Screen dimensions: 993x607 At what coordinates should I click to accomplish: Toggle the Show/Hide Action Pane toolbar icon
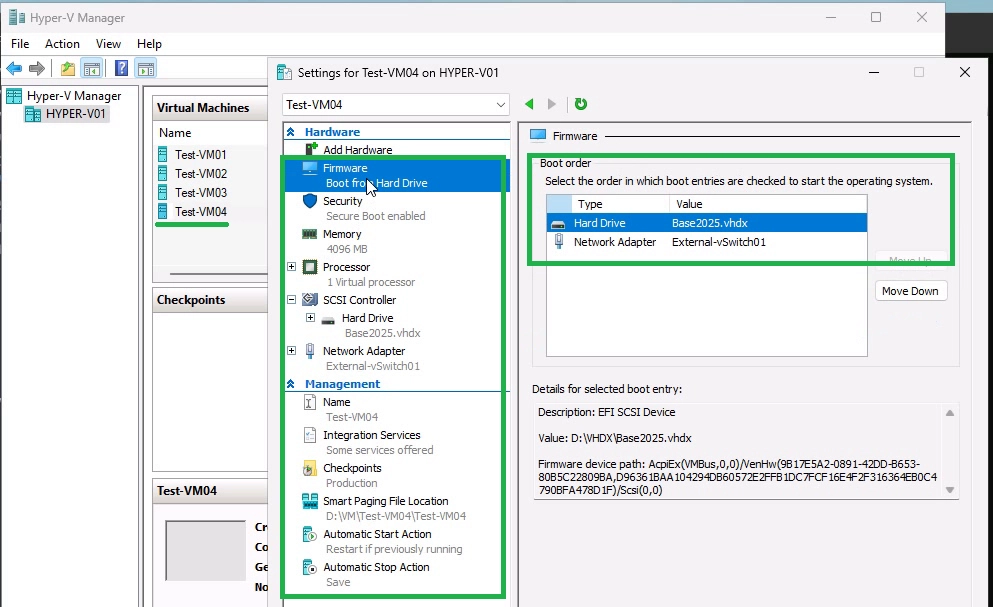[x=146, y=68]
